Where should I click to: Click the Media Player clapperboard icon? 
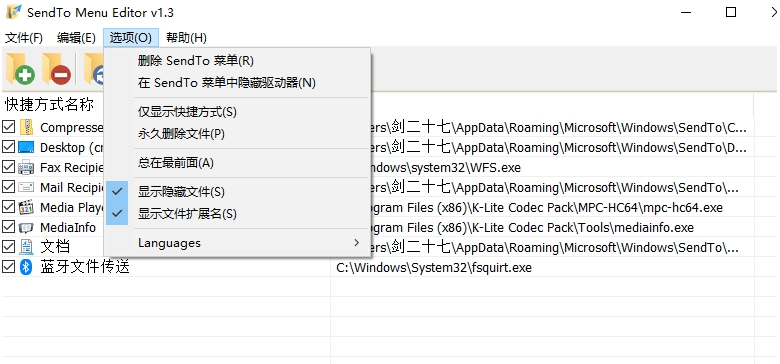26,207
